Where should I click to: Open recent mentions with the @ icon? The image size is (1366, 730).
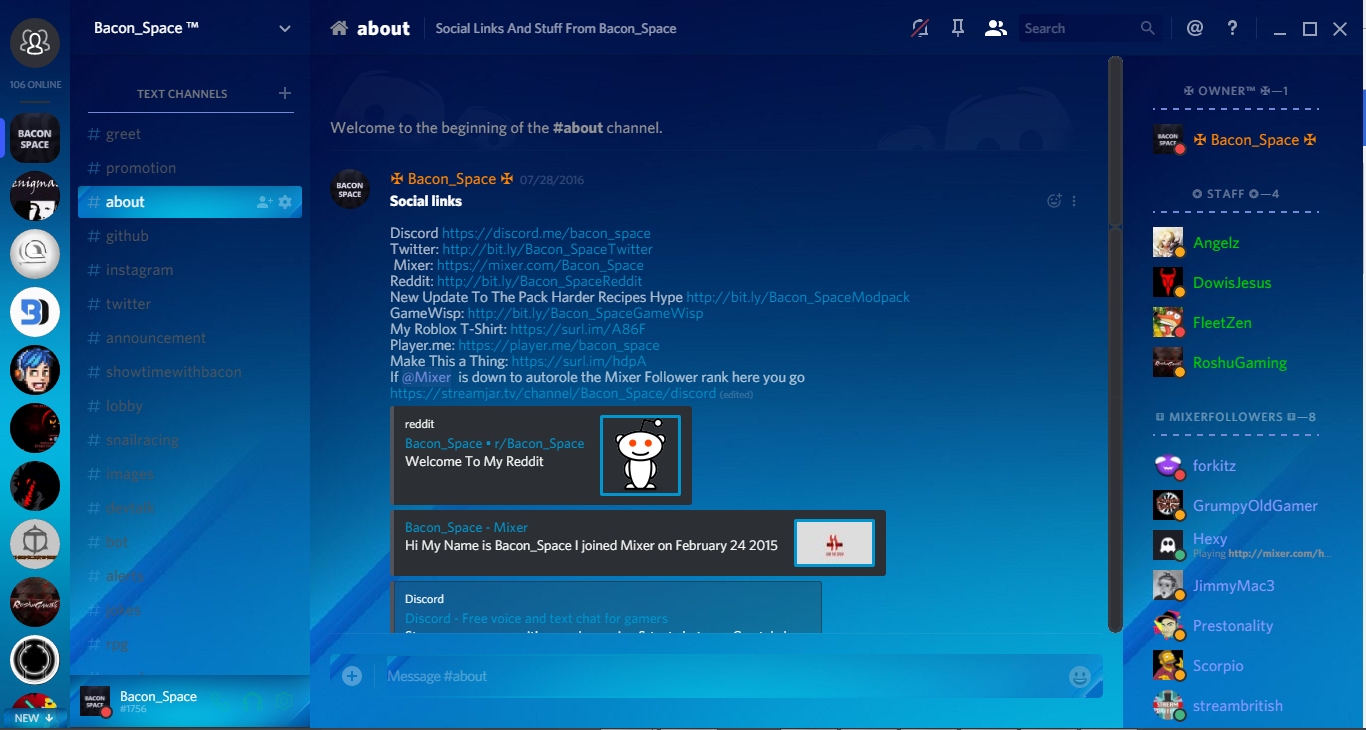tap(1195, 28)
